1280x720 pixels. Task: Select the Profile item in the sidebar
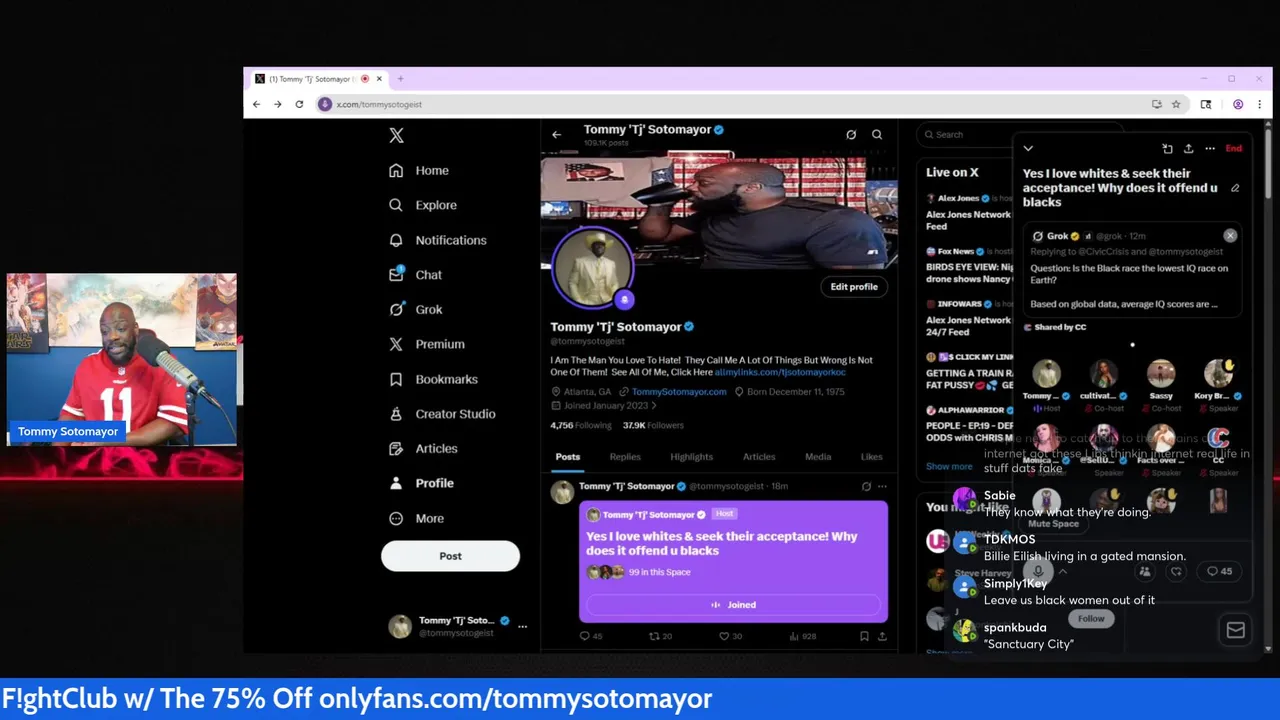[x=422, y=483]
